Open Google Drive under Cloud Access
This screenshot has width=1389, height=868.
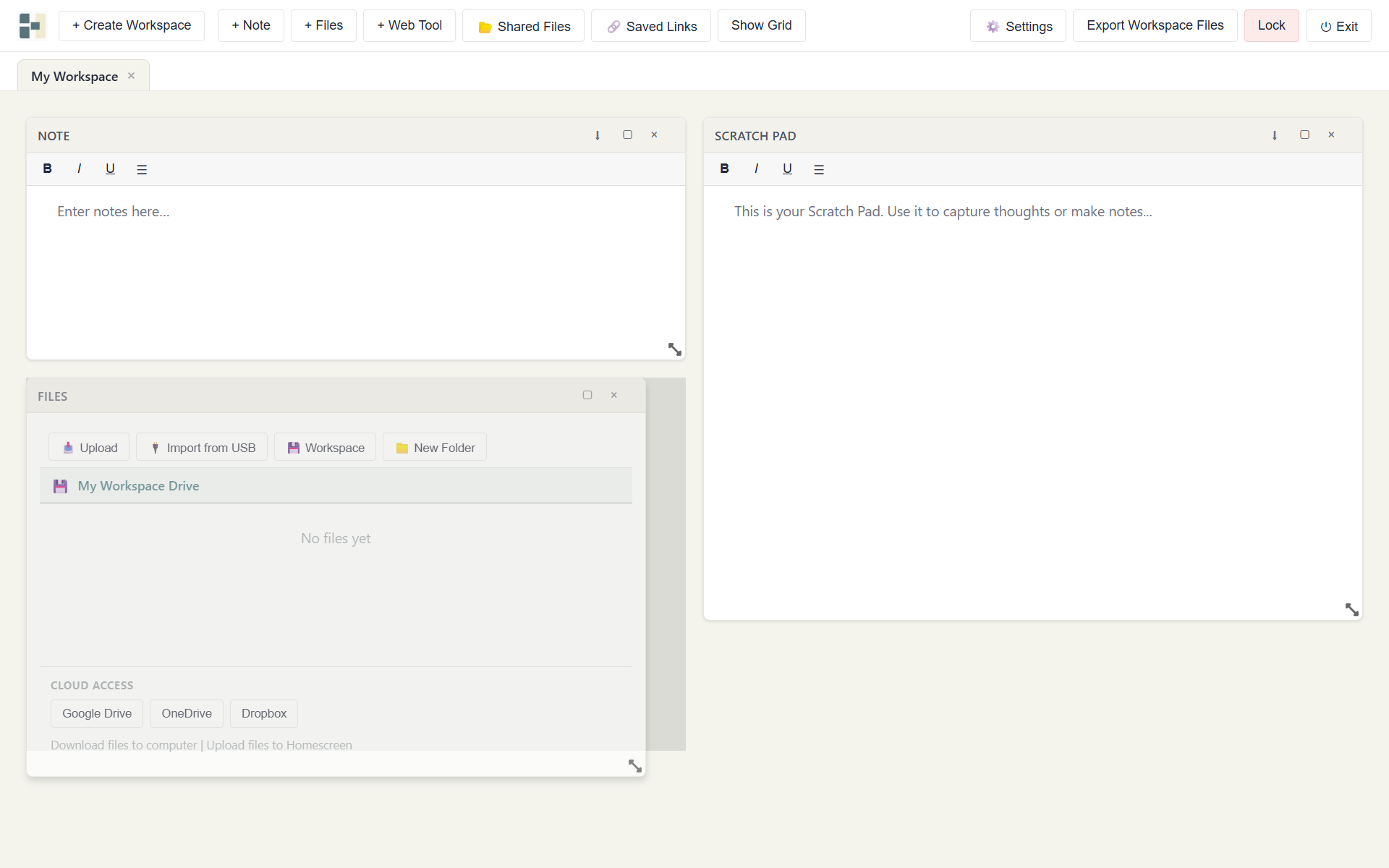tap(96, 713)
